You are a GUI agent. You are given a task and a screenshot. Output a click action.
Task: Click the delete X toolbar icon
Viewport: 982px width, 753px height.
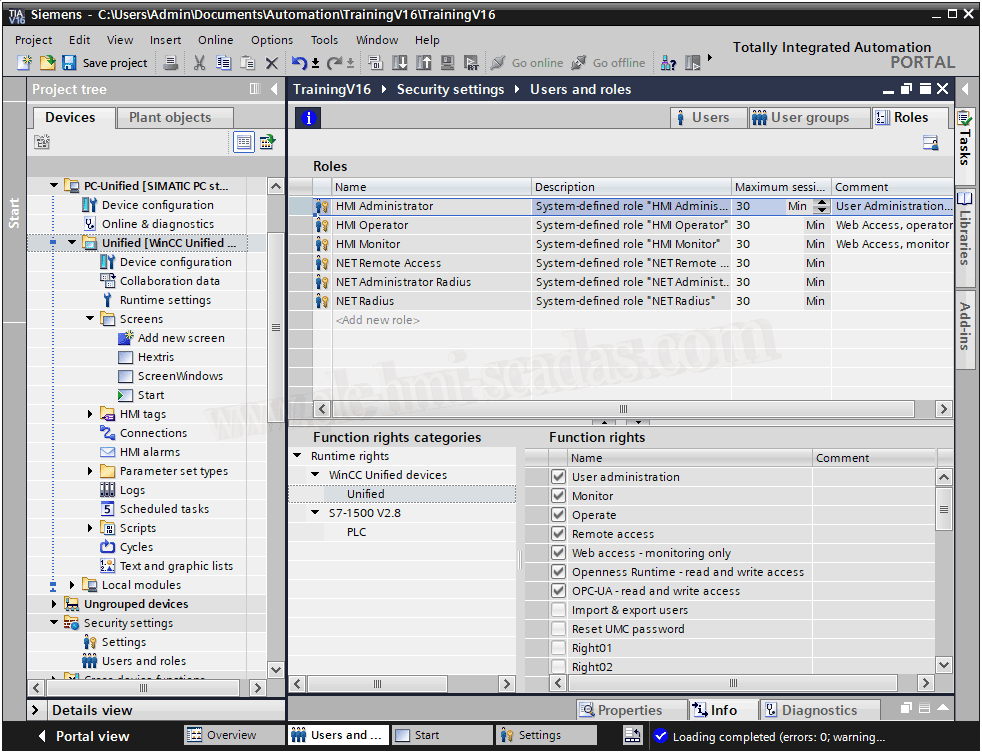tap(271, 63)
